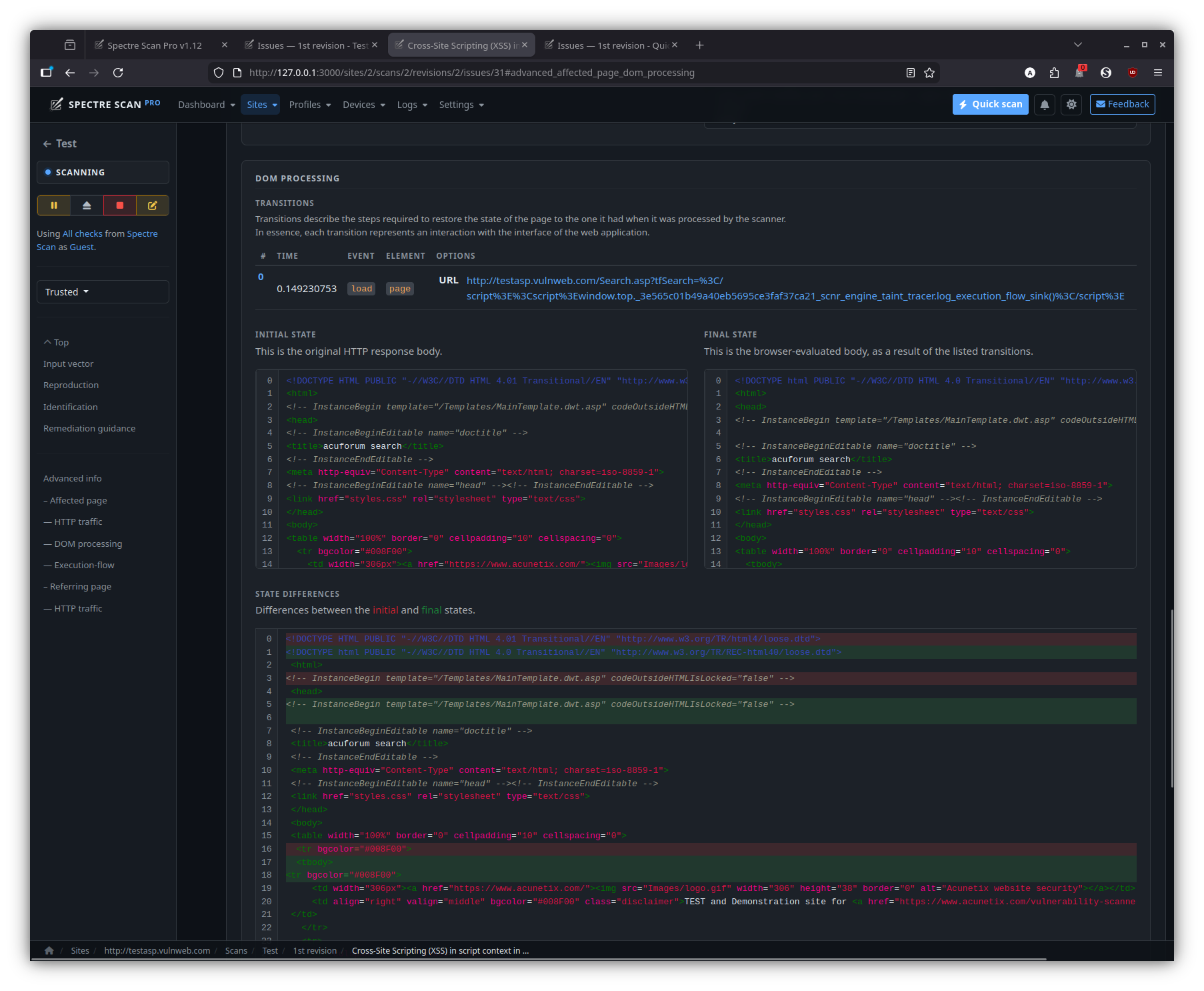Click the browser back arrow
Viewport: 1204px width, 991px height.
[x=70, y=73]
